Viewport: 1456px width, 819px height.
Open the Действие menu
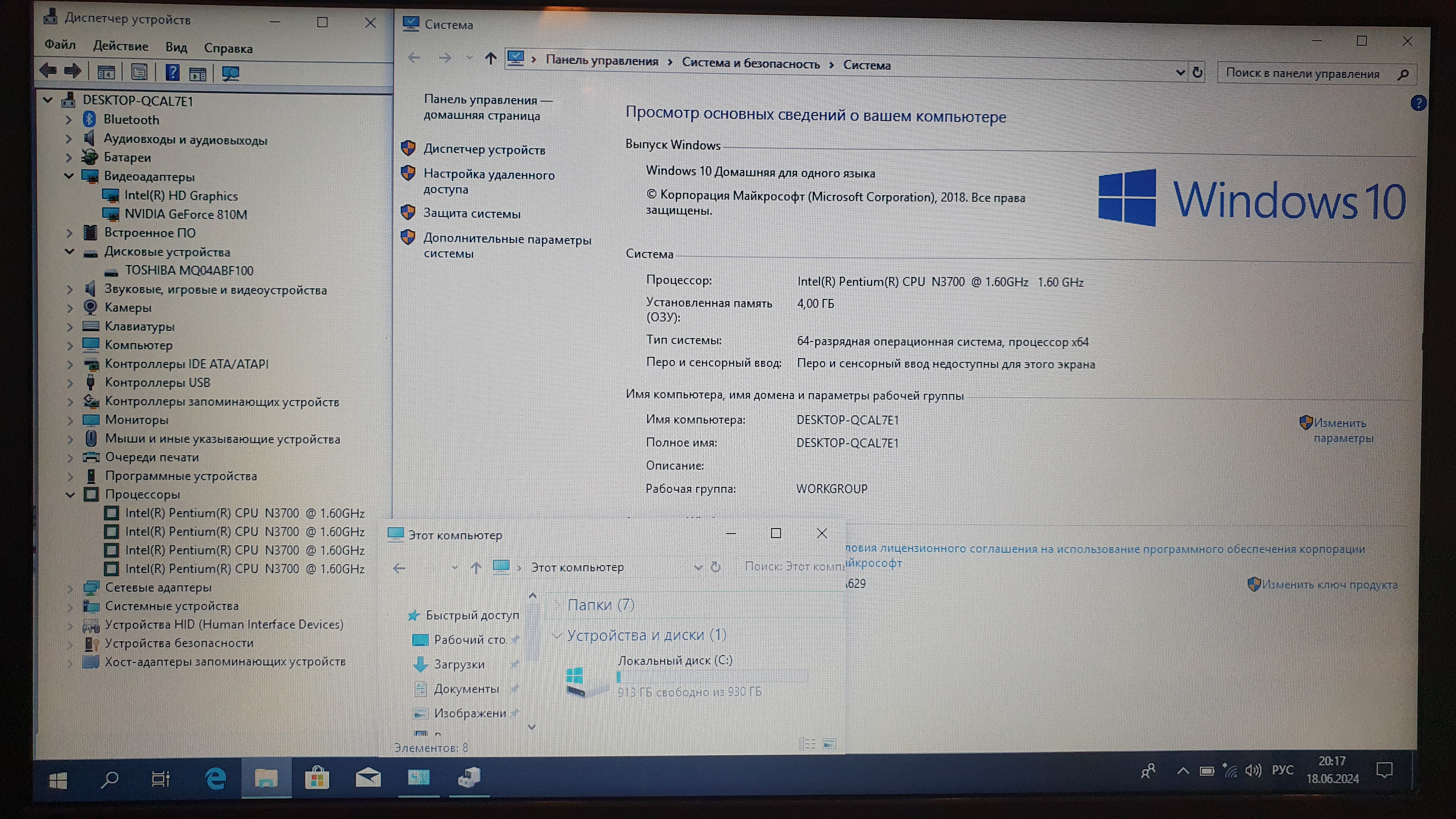(x=120, y=46)
